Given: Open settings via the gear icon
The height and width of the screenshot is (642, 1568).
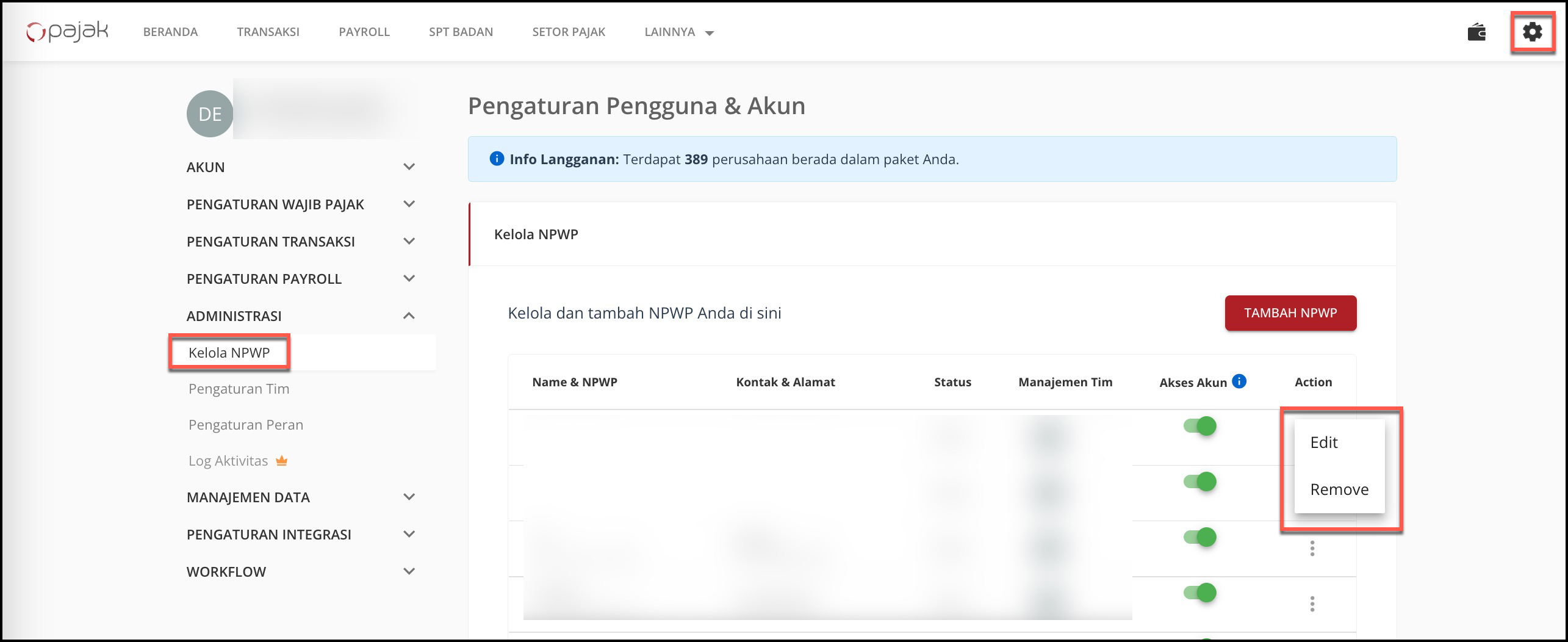Looking at the screenshot, I should click(x=1531, y=32).
